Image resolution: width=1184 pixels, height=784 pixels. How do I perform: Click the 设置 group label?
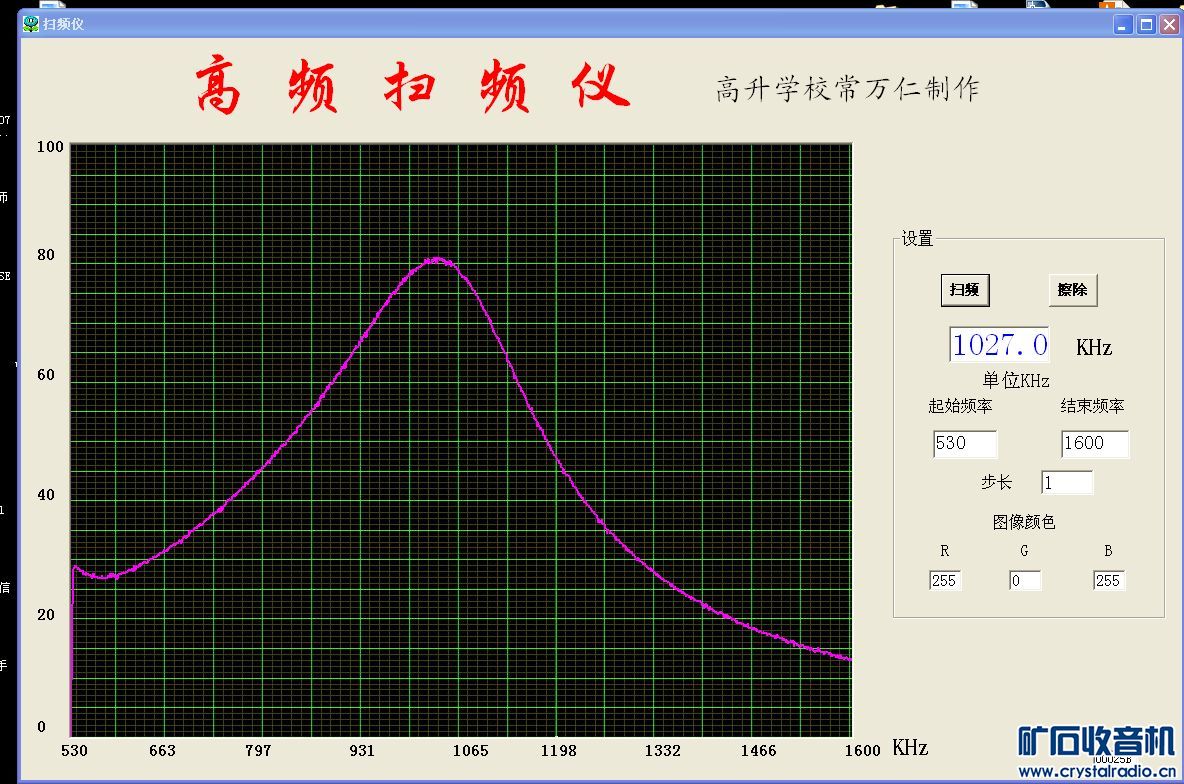coord(917,239)
